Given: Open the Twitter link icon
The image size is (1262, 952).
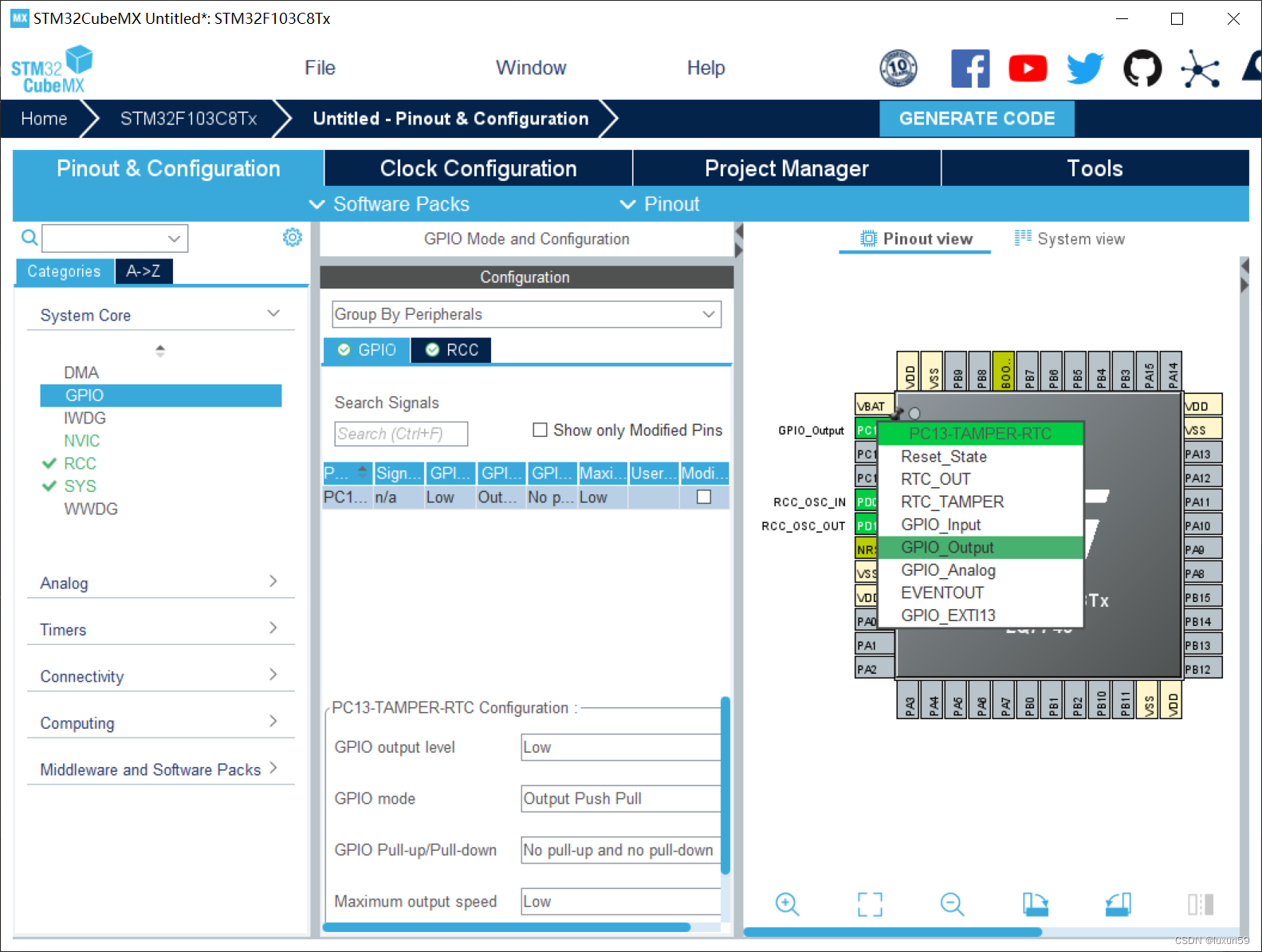Looking at the screenshot, I should [x=1085, y=69].
